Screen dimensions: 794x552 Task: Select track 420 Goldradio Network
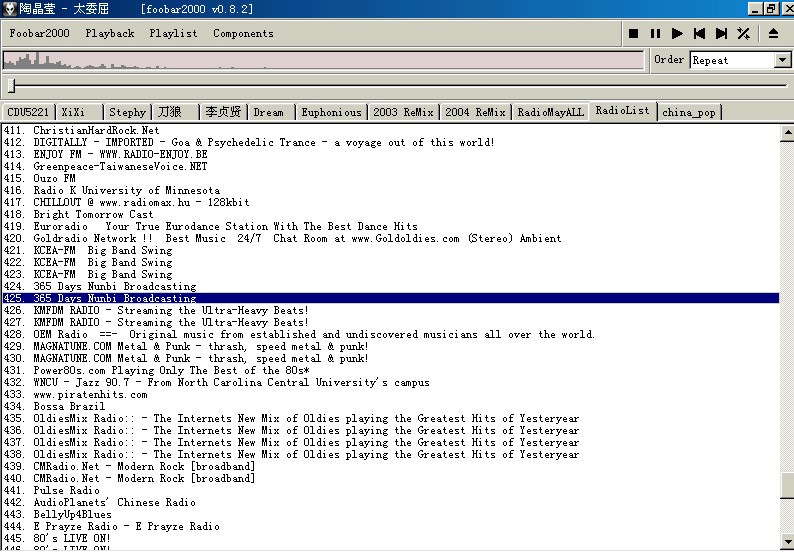point(390,239)
